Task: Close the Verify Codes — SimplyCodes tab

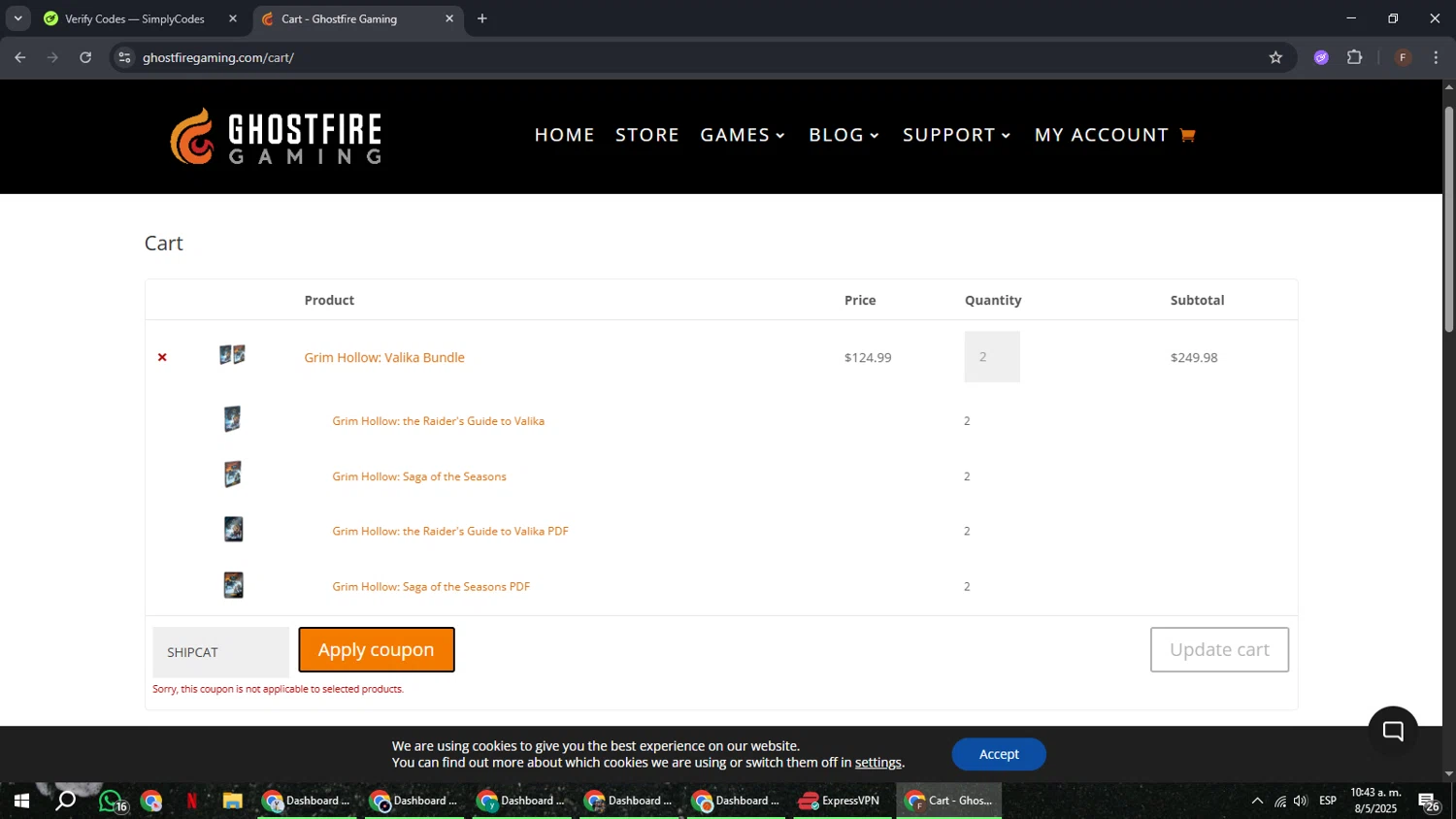Action: [233, 18]
